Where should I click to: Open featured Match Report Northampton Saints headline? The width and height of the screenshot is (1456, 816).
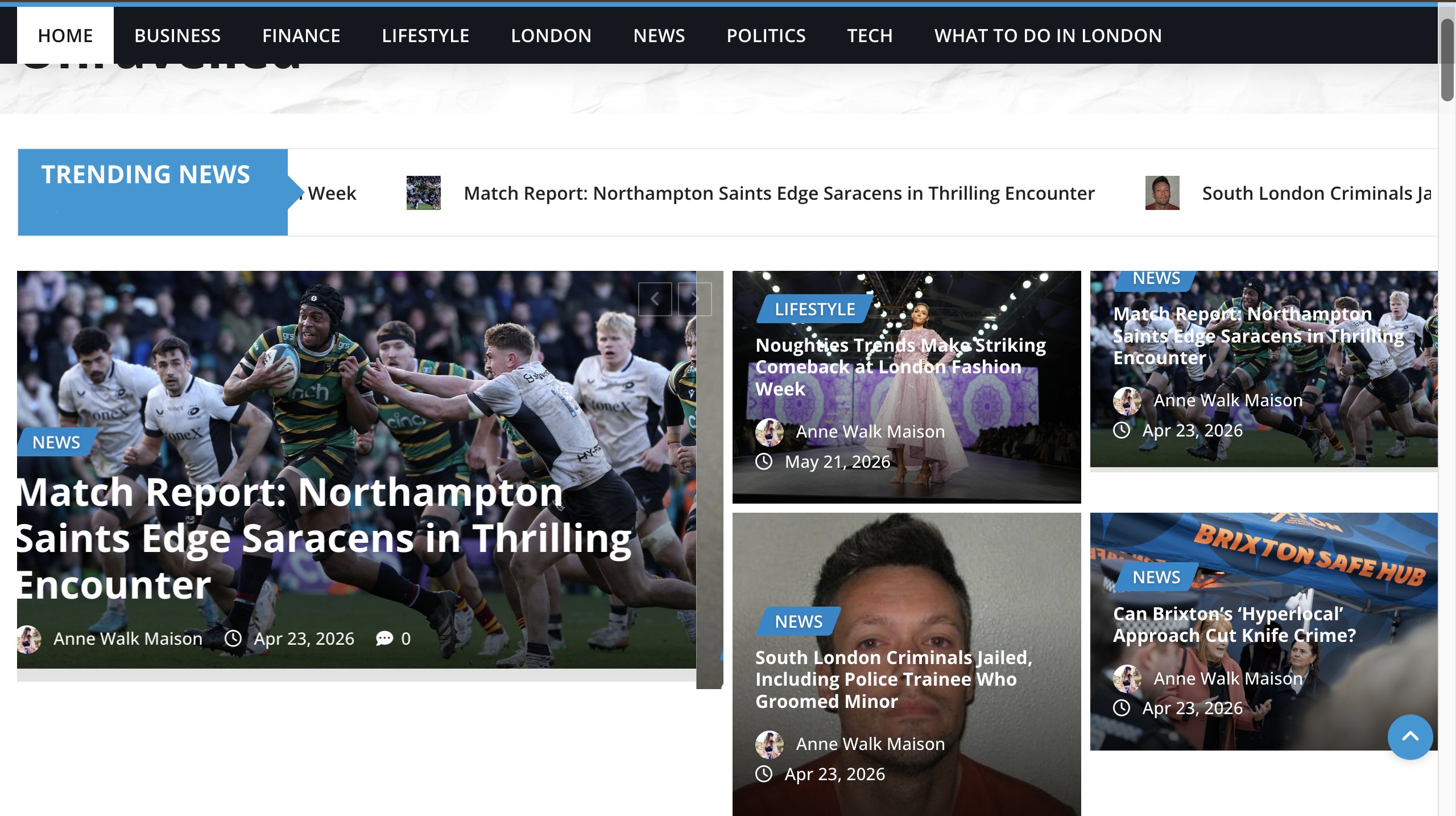click(x=323, y=538)
